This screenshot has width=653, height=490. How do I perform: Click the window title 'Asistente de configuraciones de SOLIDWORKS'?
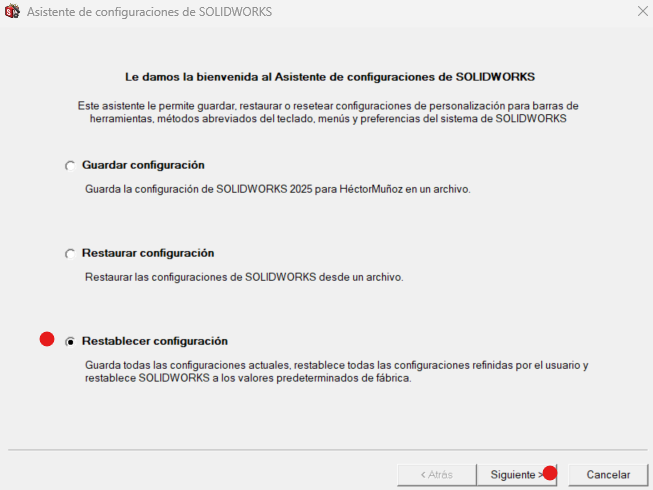tap(150, 12)
